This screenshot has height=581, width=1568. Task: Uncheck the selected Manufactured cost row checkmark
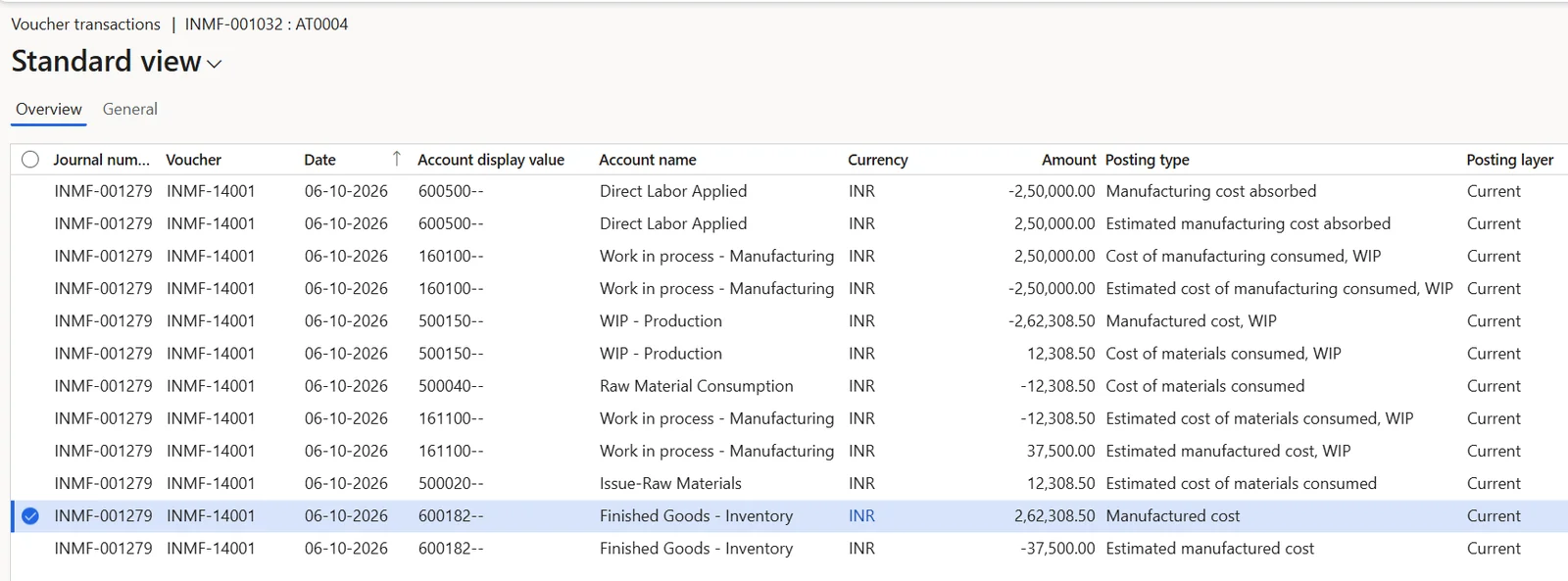(30, 516)
